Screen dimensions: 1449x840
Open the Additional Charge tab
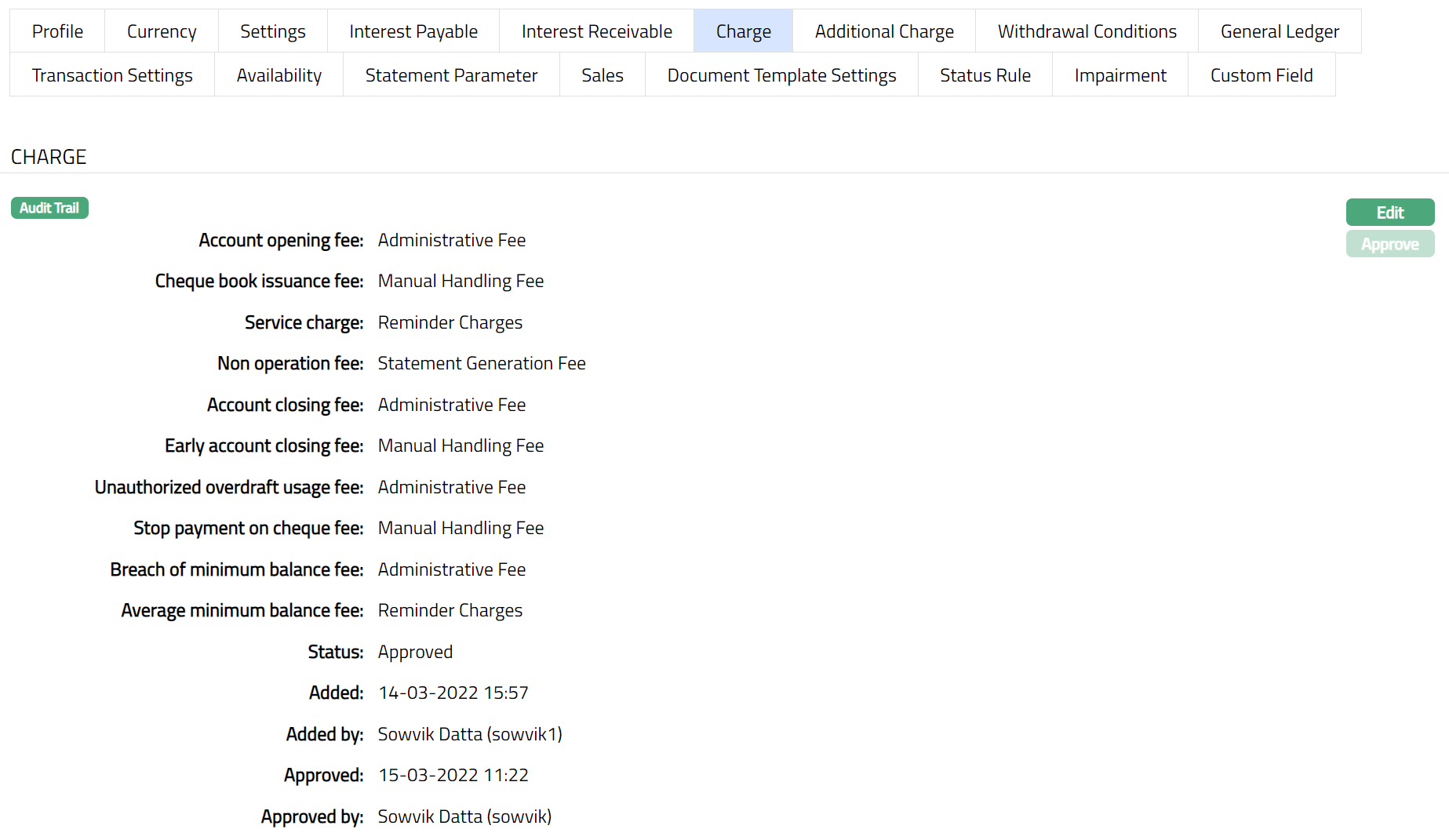point(884,31)
